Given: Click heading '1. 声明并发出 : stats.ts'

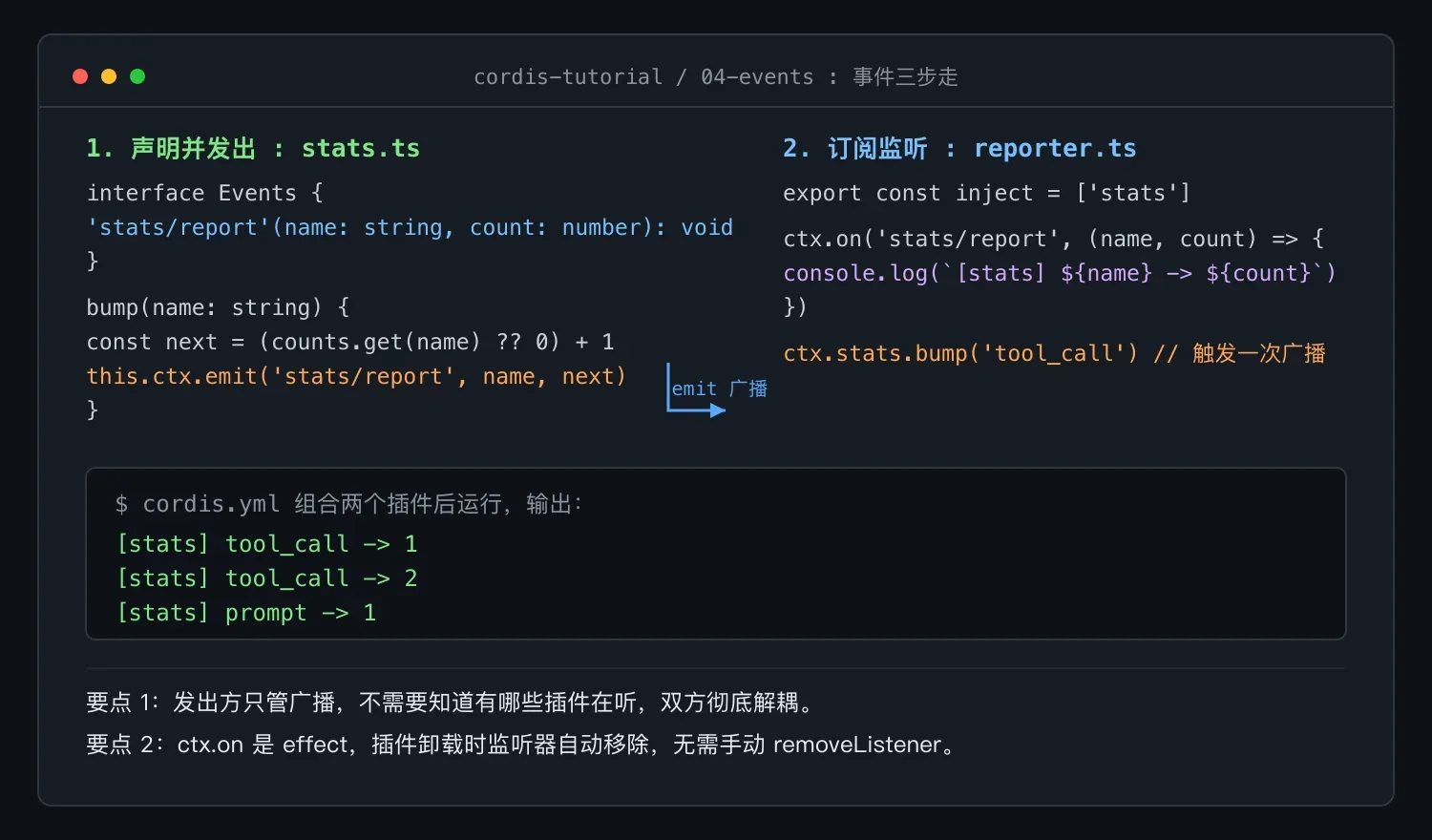Looking at the screenshot, I should click(253, 148).
